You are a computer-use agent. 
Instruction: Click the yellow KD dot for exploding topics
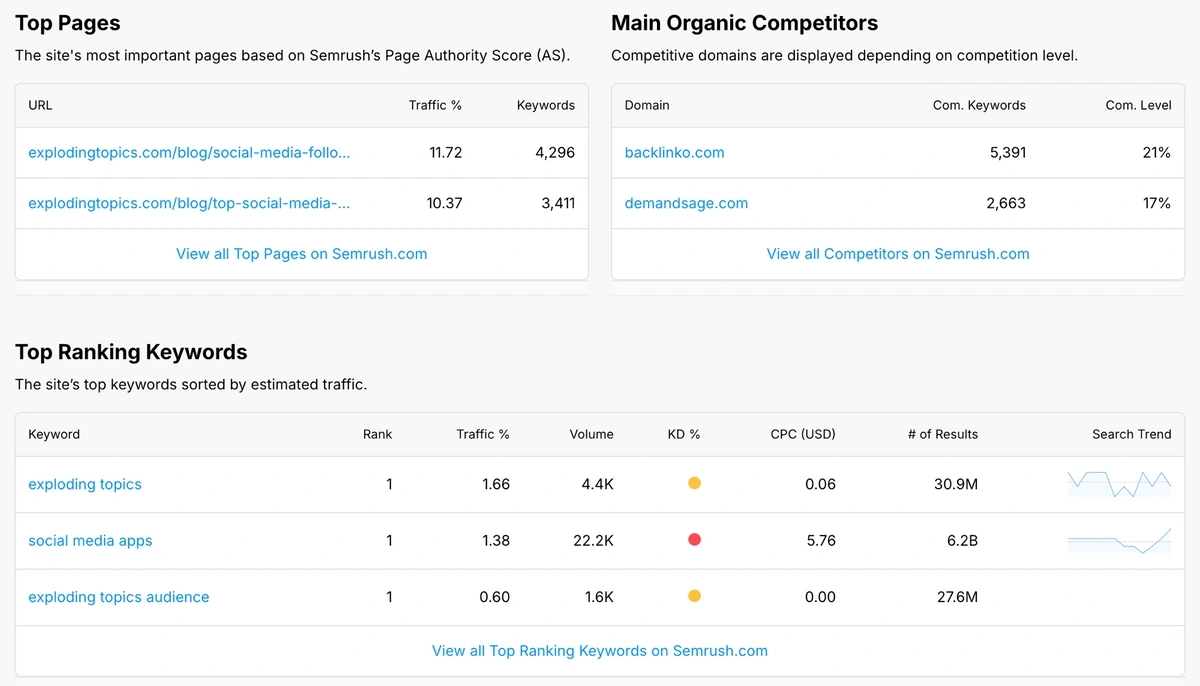694,484
